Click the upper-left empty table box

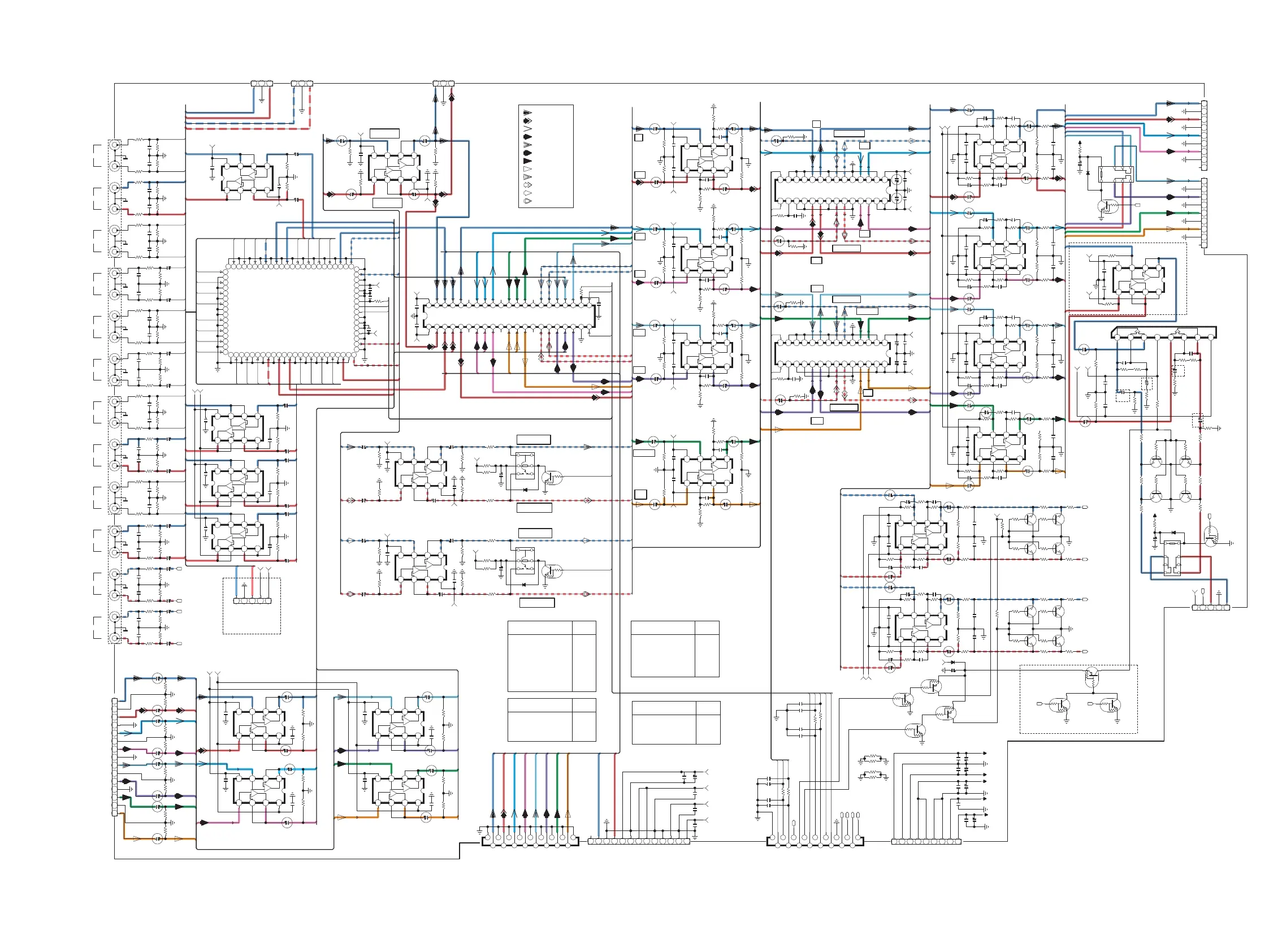[551, 656]
